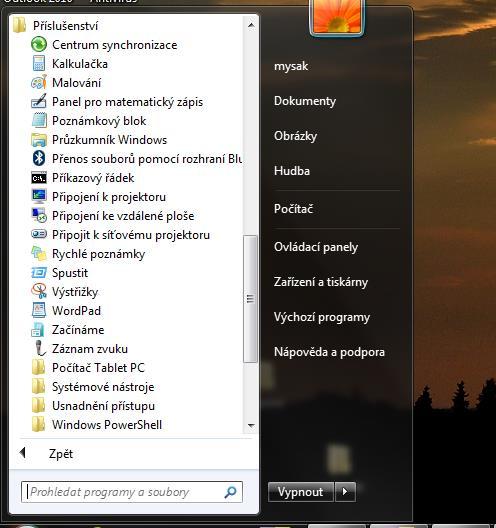The width and height of the screenshot is (496, 528).
Task: Select the "Kalkulačka" text entry
Action: pyautogui.click(x=80, y=64)
